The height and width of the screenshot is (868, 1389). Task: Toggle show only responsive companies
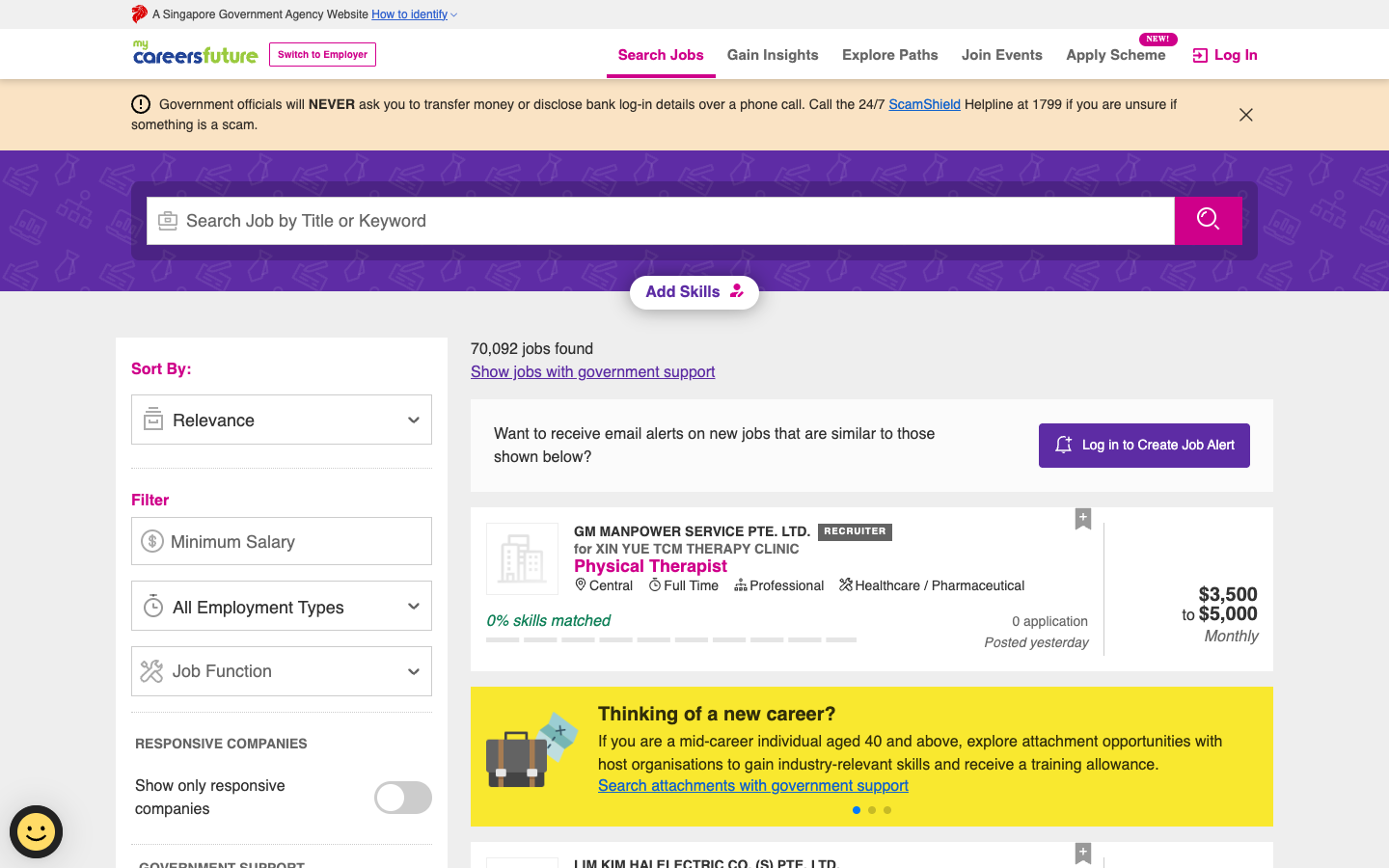click(x=403, y=798)
